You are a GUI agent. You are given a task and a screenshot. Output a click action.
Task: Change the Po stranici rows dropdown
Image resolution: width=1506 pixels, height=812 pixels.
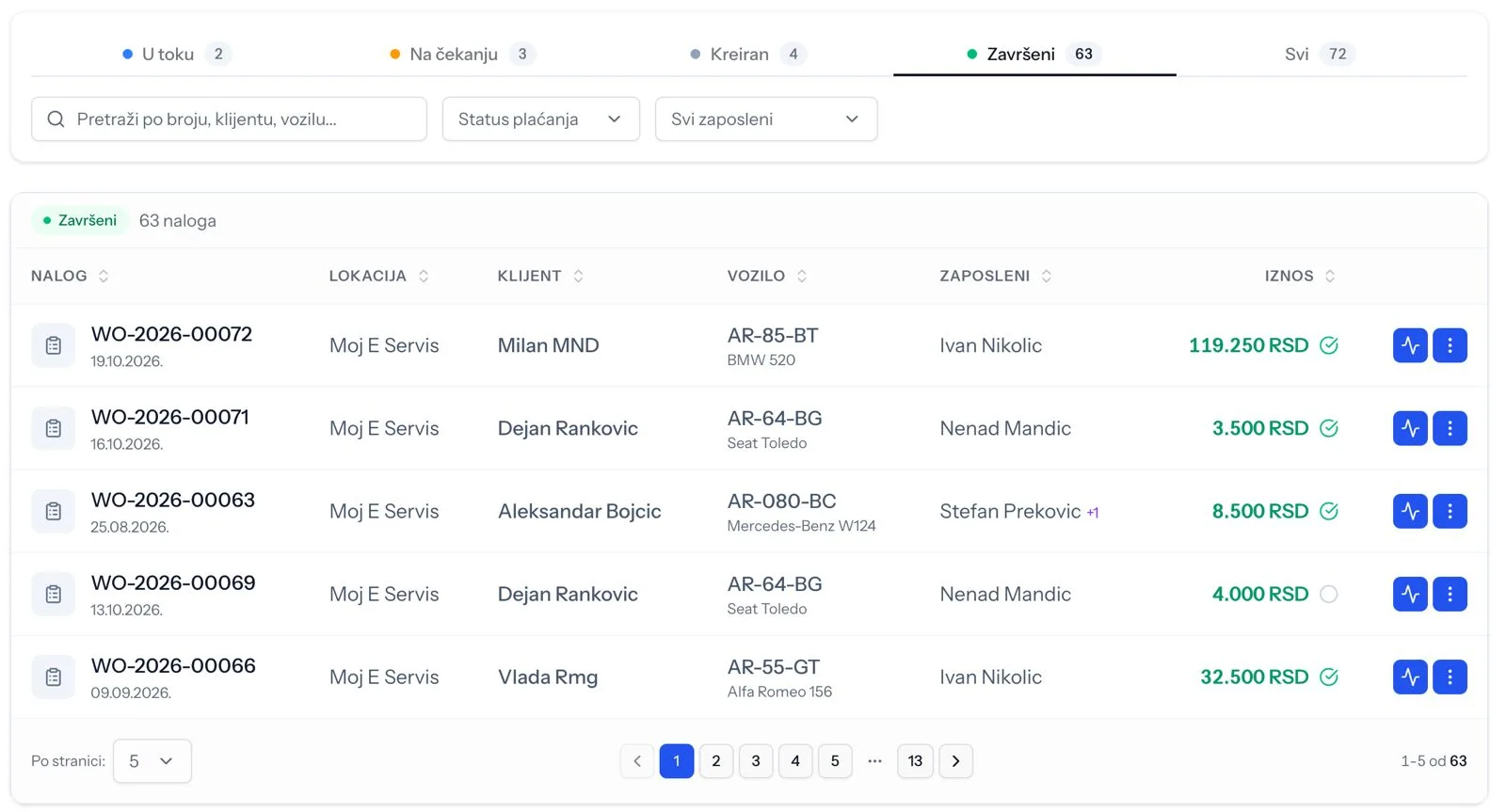click(x=152, y=761)
